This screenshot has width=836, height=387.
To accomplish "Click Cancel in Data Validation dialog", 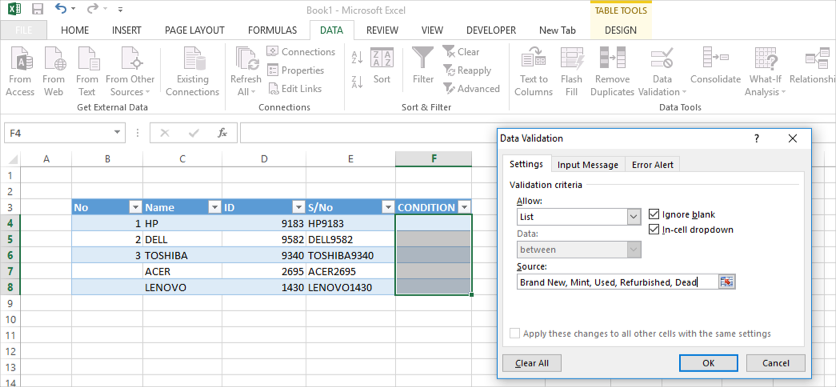I will [x=776, y=363].
